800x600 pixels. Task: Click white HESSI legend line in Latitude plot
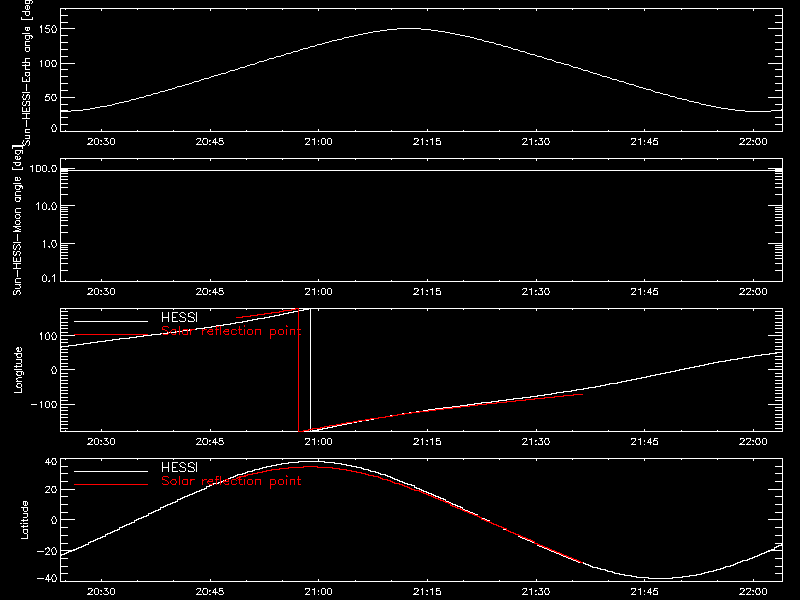111,471
